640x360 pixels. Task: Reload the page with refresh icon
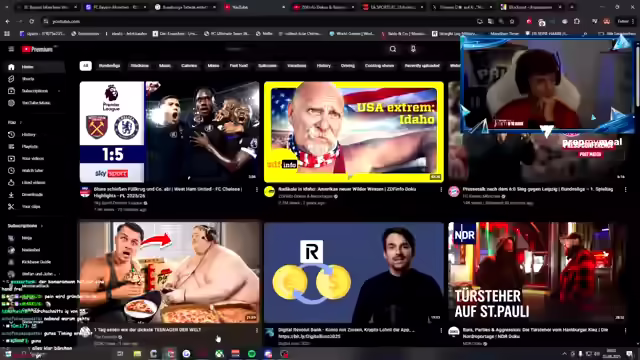[x=32, y=21]
